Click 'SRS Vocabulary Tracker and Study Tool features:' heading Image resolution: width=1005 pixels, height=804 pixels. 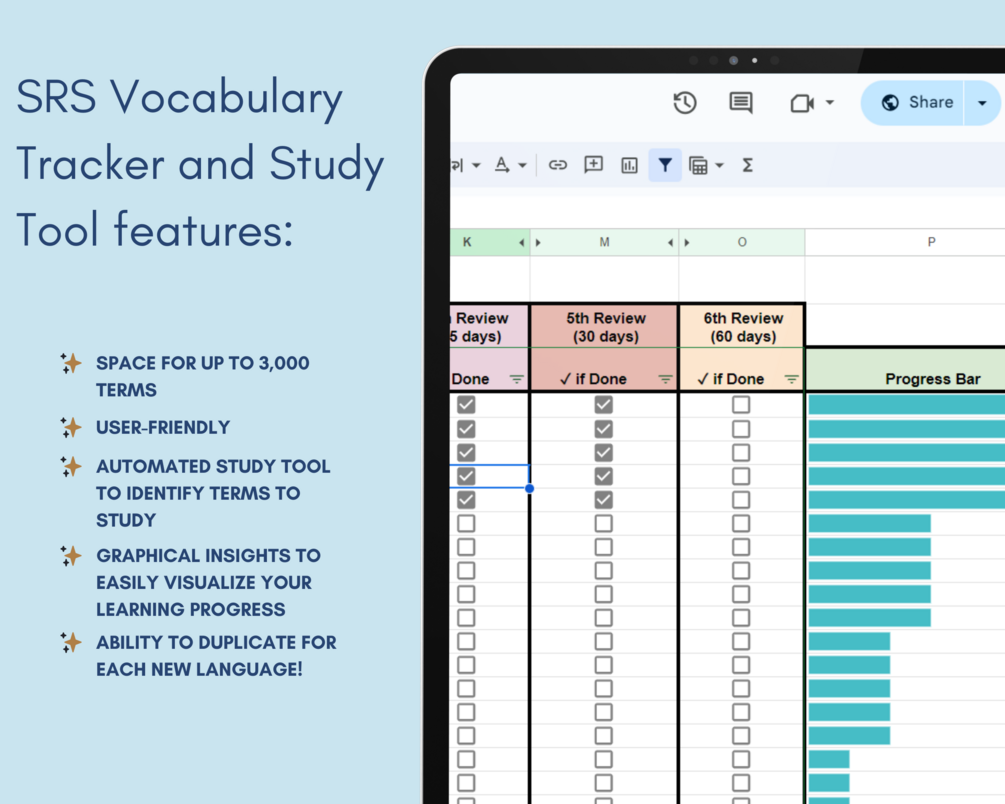pos(200,163)
